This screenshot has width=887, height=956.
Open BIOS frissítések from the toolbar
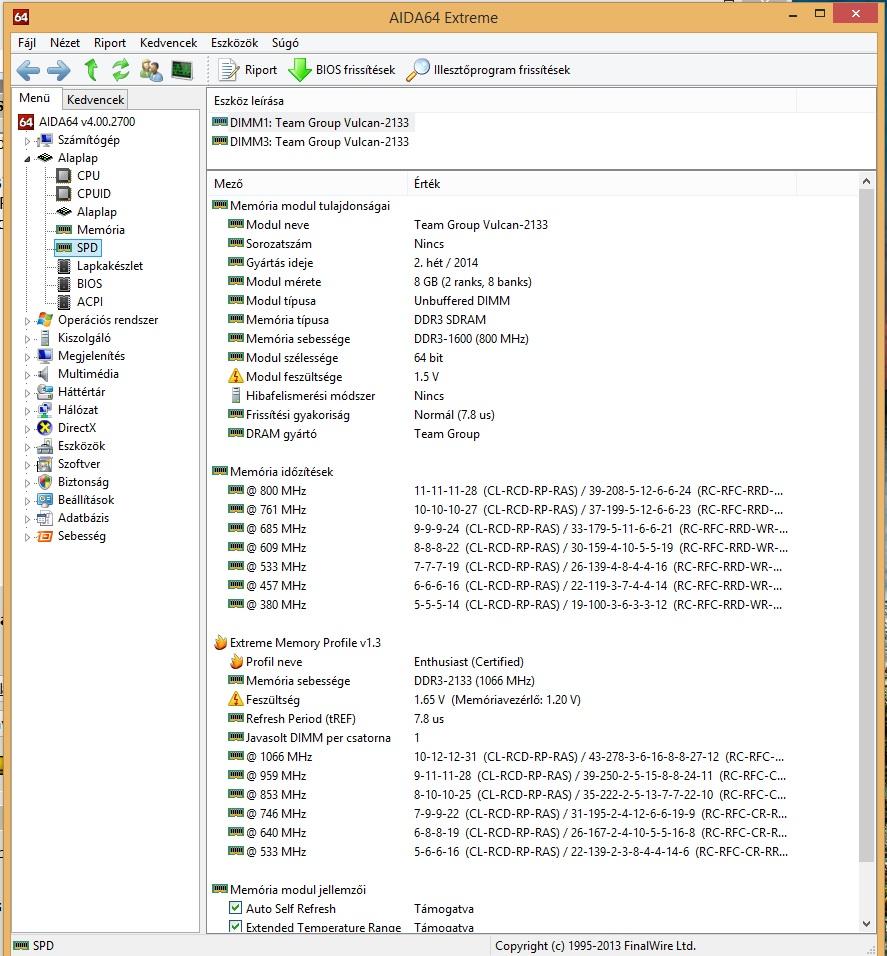point(341,70)
